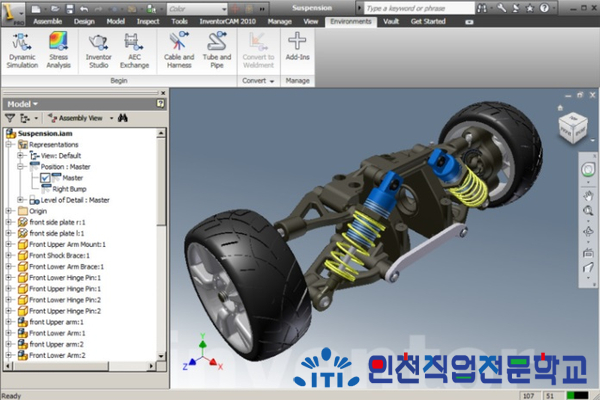Select the Pan hand tool in navigation bar

pyautogui.click(x=588, y=196)
